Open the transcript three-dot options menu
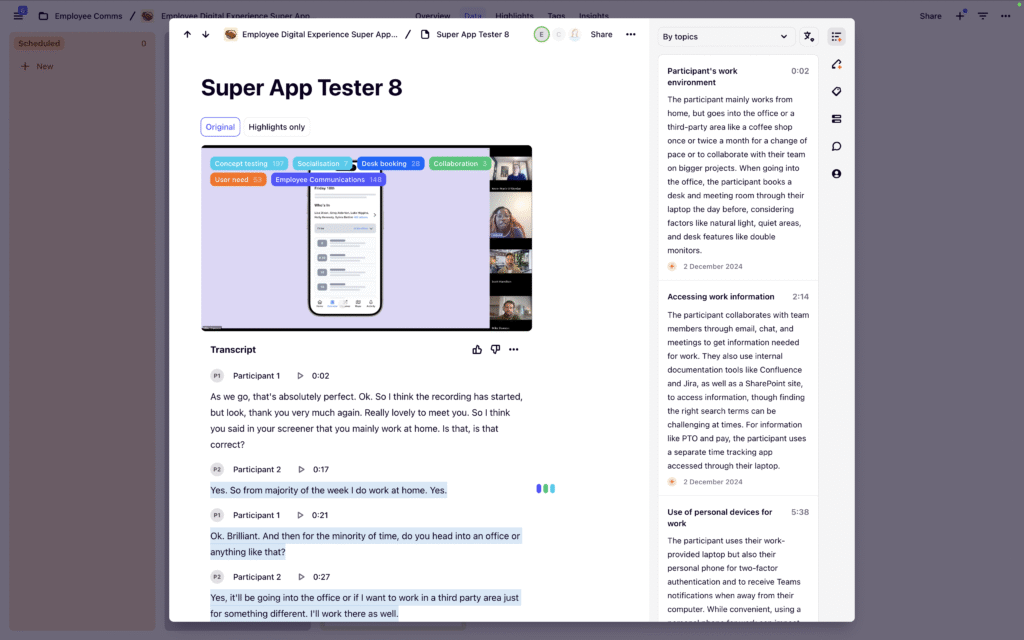 pyautogui.click(x=514, y=350)
